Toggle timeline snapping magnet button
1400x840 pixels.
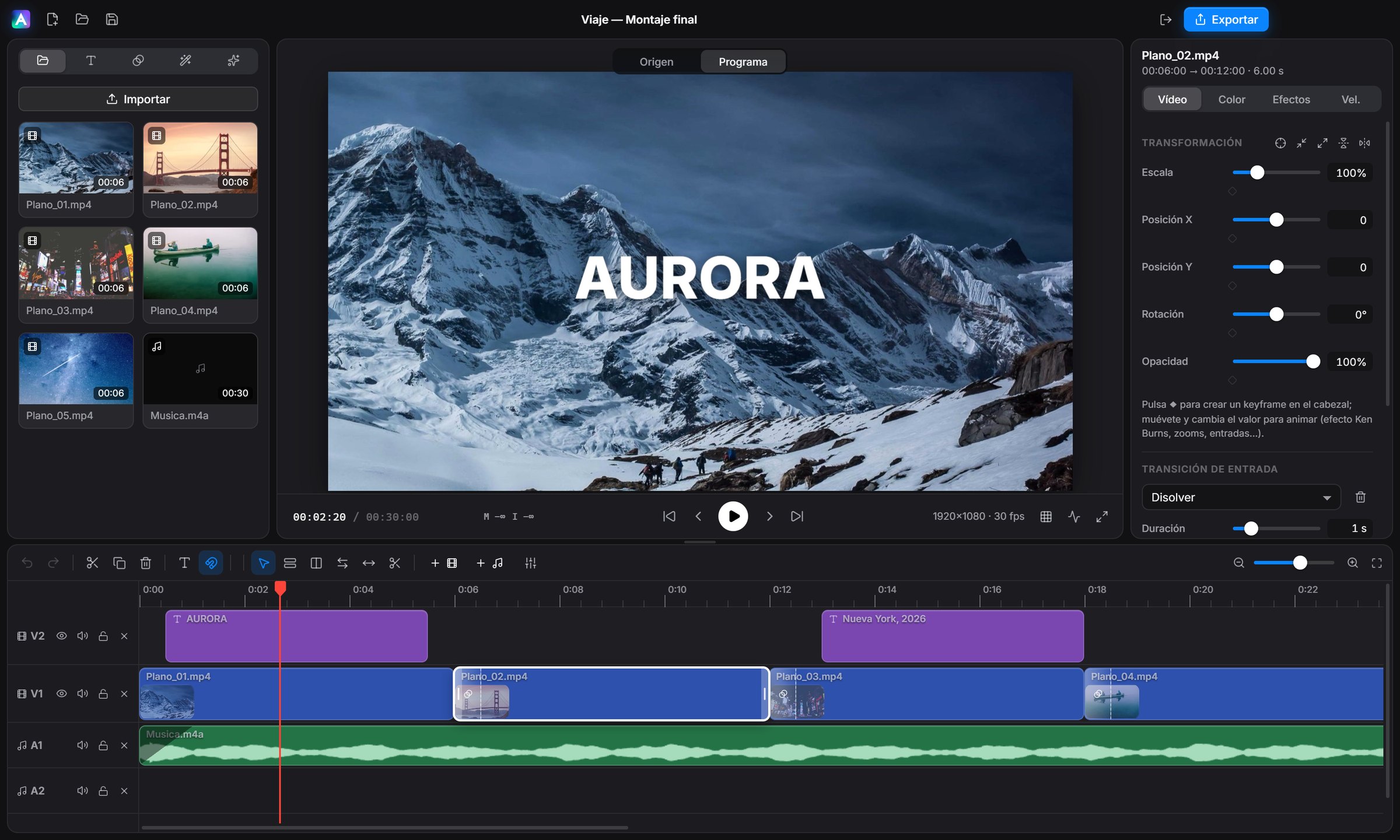[x=211, y=563]
